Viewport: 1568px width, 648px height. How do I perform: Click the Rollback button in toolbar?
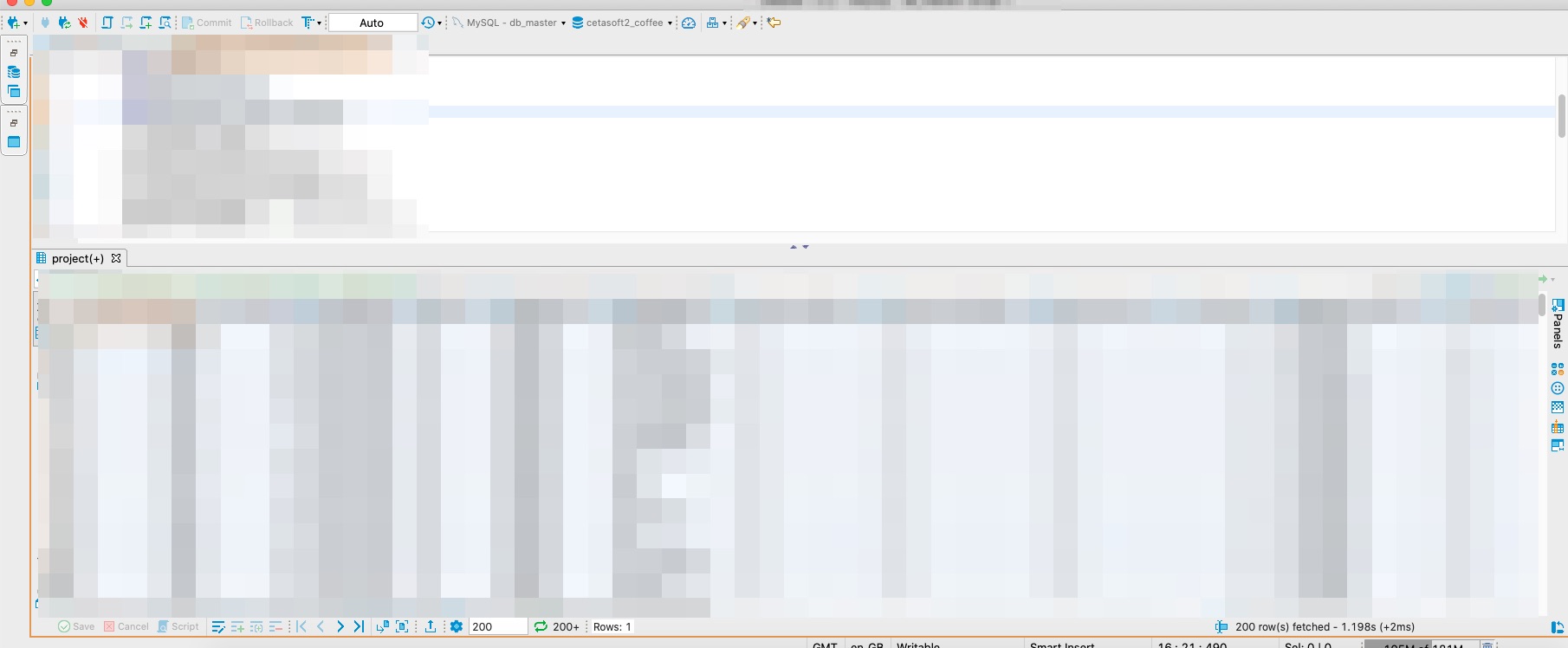267,23
